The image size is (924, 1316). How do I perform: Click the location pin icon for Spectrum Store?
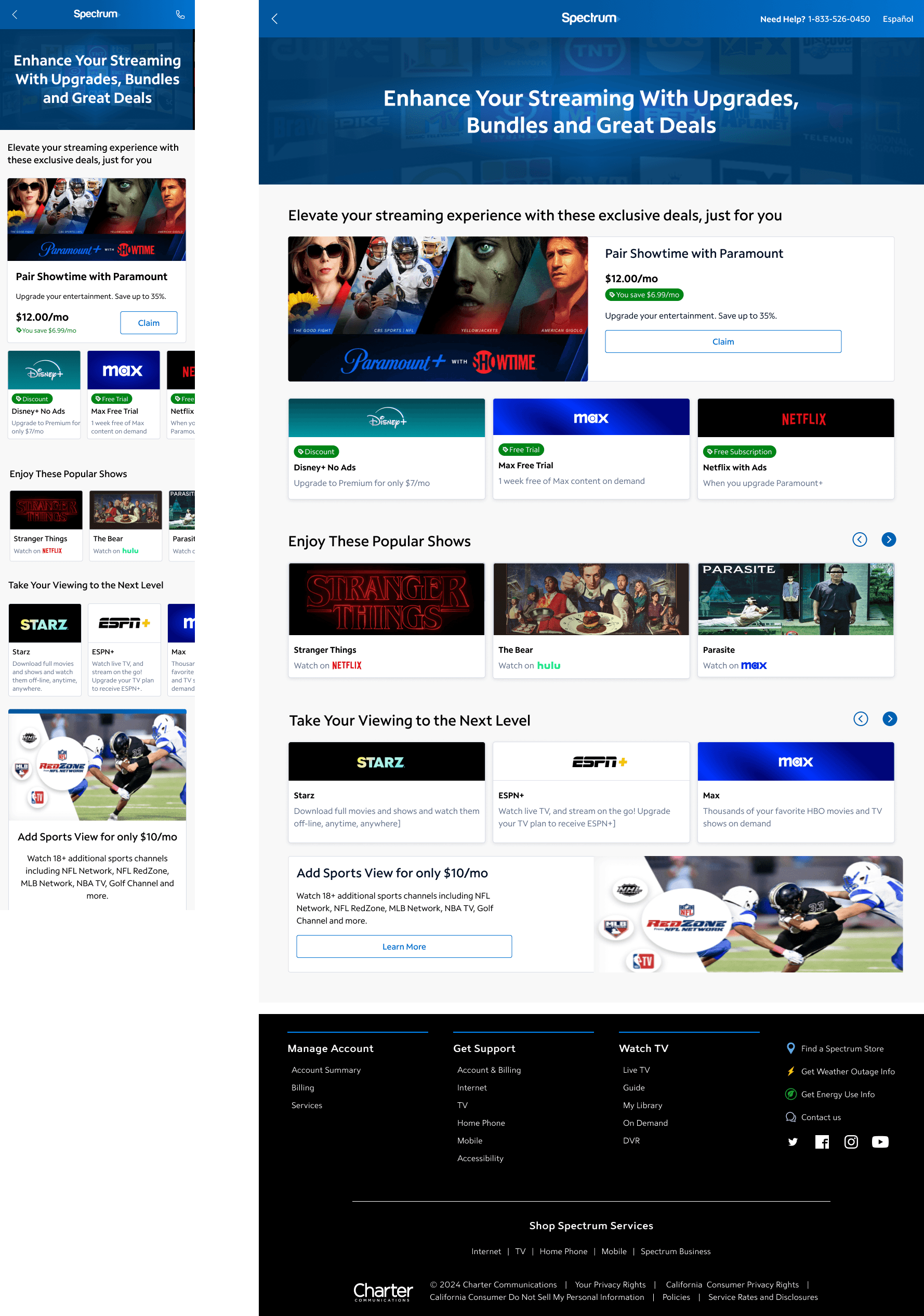791,1048
